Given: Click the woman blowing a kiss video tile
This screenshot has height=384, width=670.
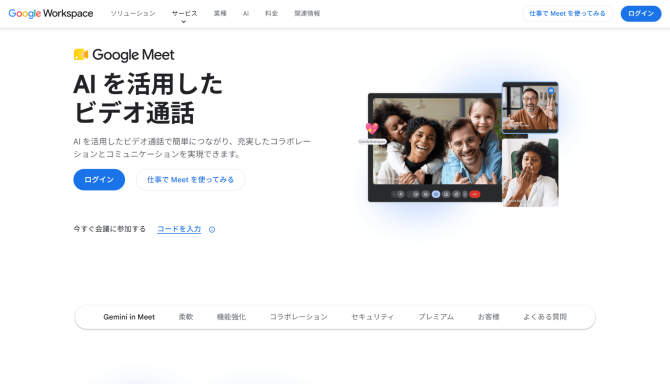Looking at the screenshot, I should (530, 173).
